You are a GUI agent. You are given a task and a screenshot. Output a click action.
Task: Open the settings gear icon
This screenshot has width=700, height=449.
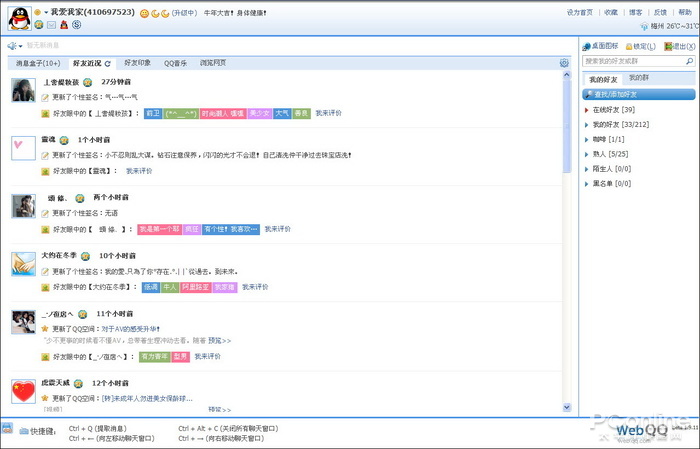(x=564, y=63)
